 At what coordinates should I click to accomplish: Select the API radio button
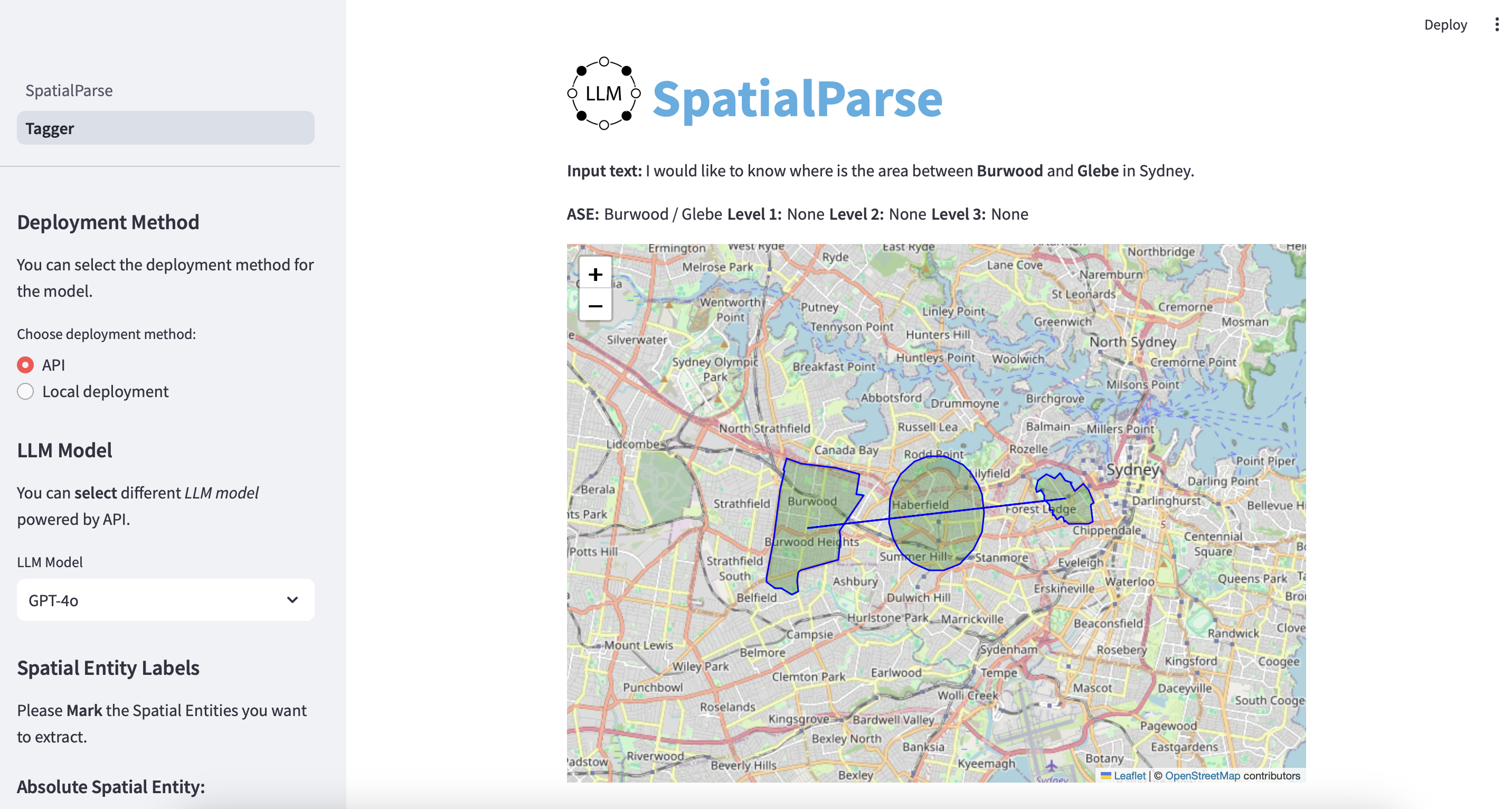click(25, 364)
